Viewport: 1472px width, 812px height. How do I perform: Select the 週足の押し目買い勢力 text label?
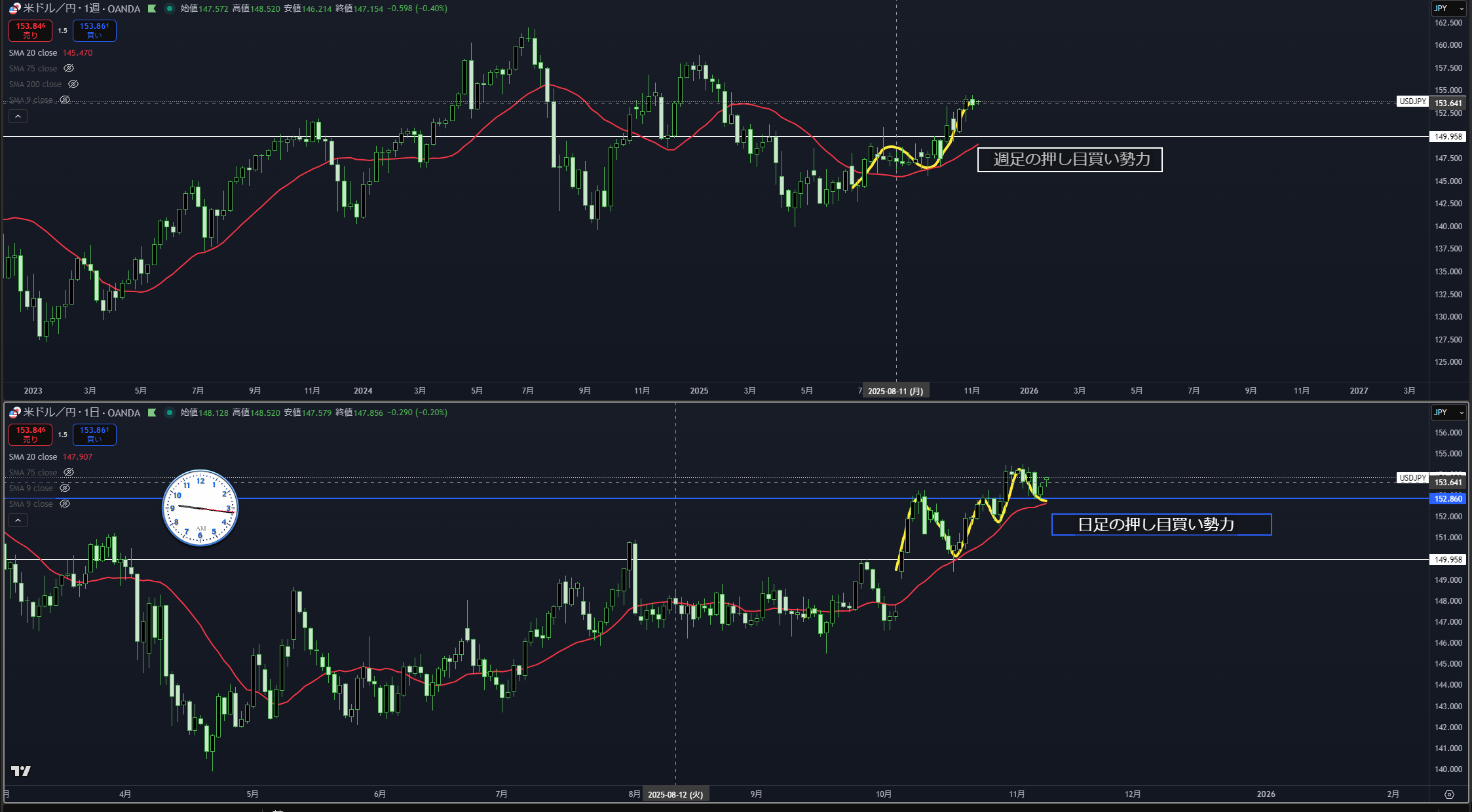pyautogui.click(x=1070, y=160)
